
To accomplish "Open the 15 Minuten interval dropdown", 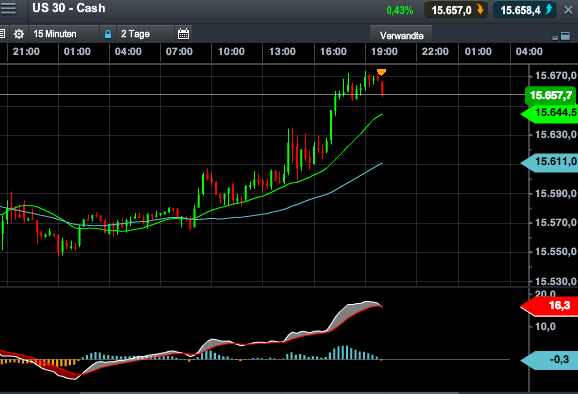I will pyautogui.click(x=64, y=34).
